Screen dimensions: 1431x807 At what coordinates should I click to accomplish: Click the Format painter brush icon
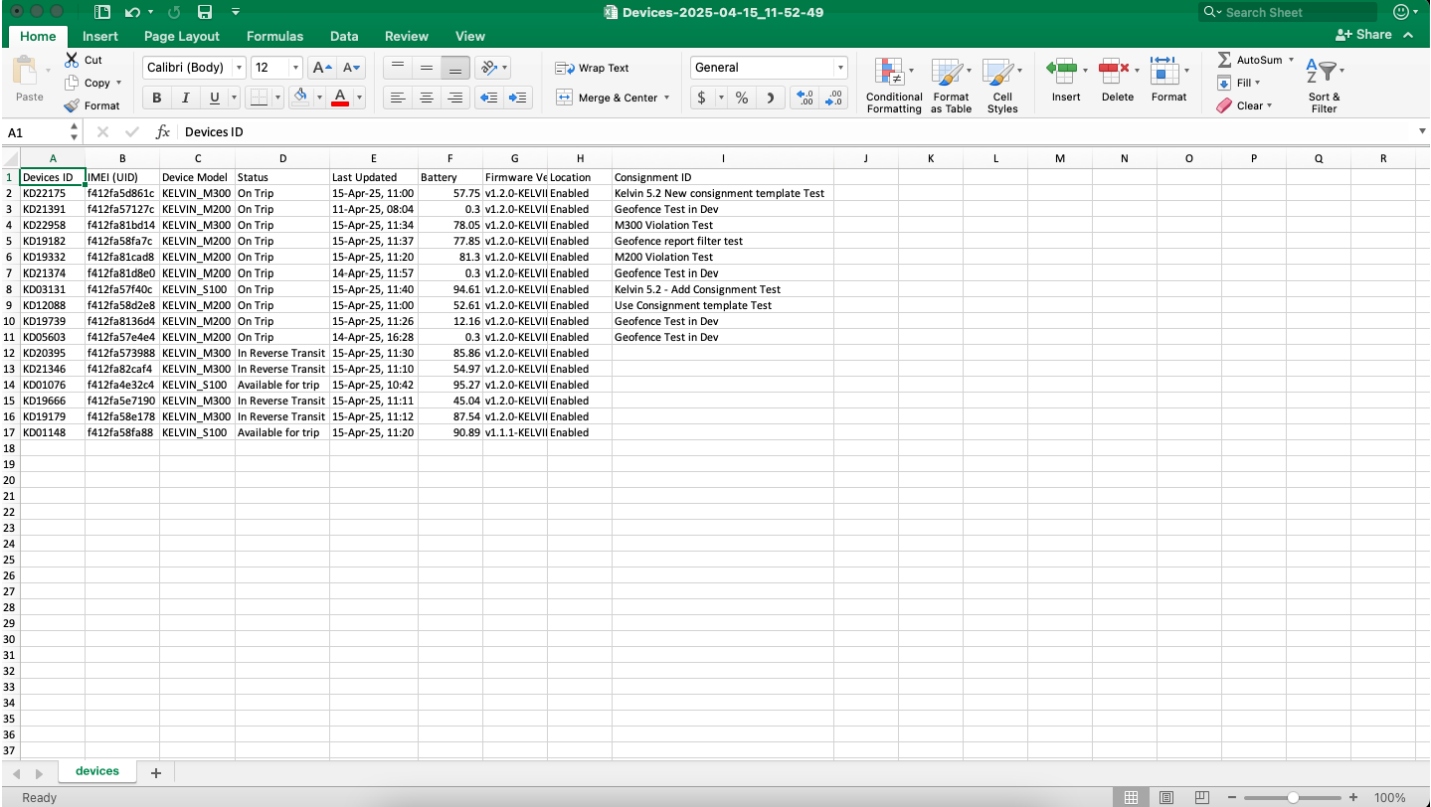coord(72,105)
